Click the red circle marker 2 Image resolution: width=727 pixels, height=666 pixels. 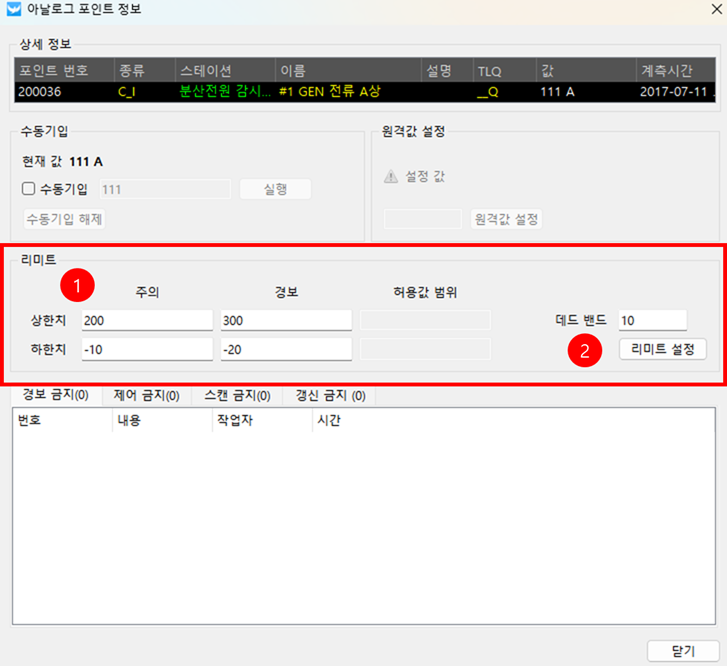click(x=585, y=351)
